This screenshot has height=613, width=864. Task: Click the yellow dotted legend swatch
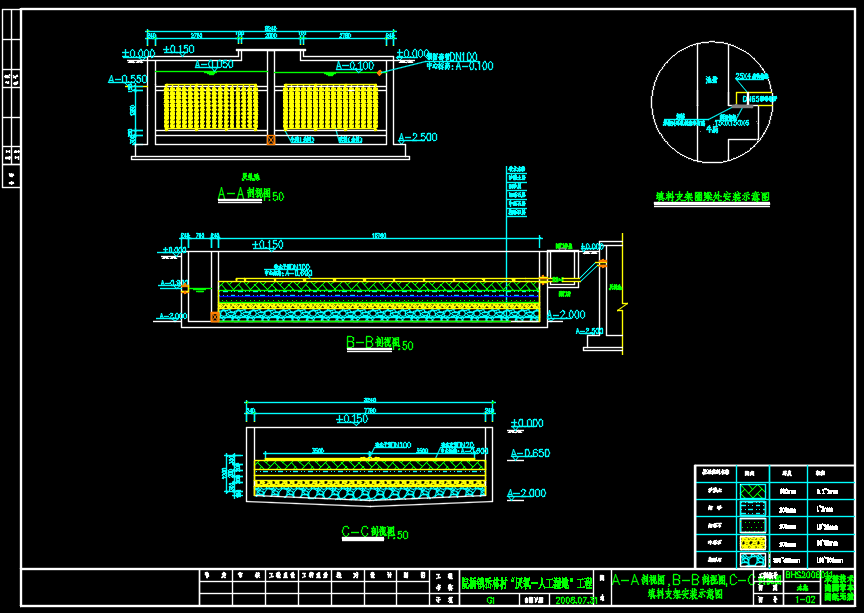click(753, 544)
